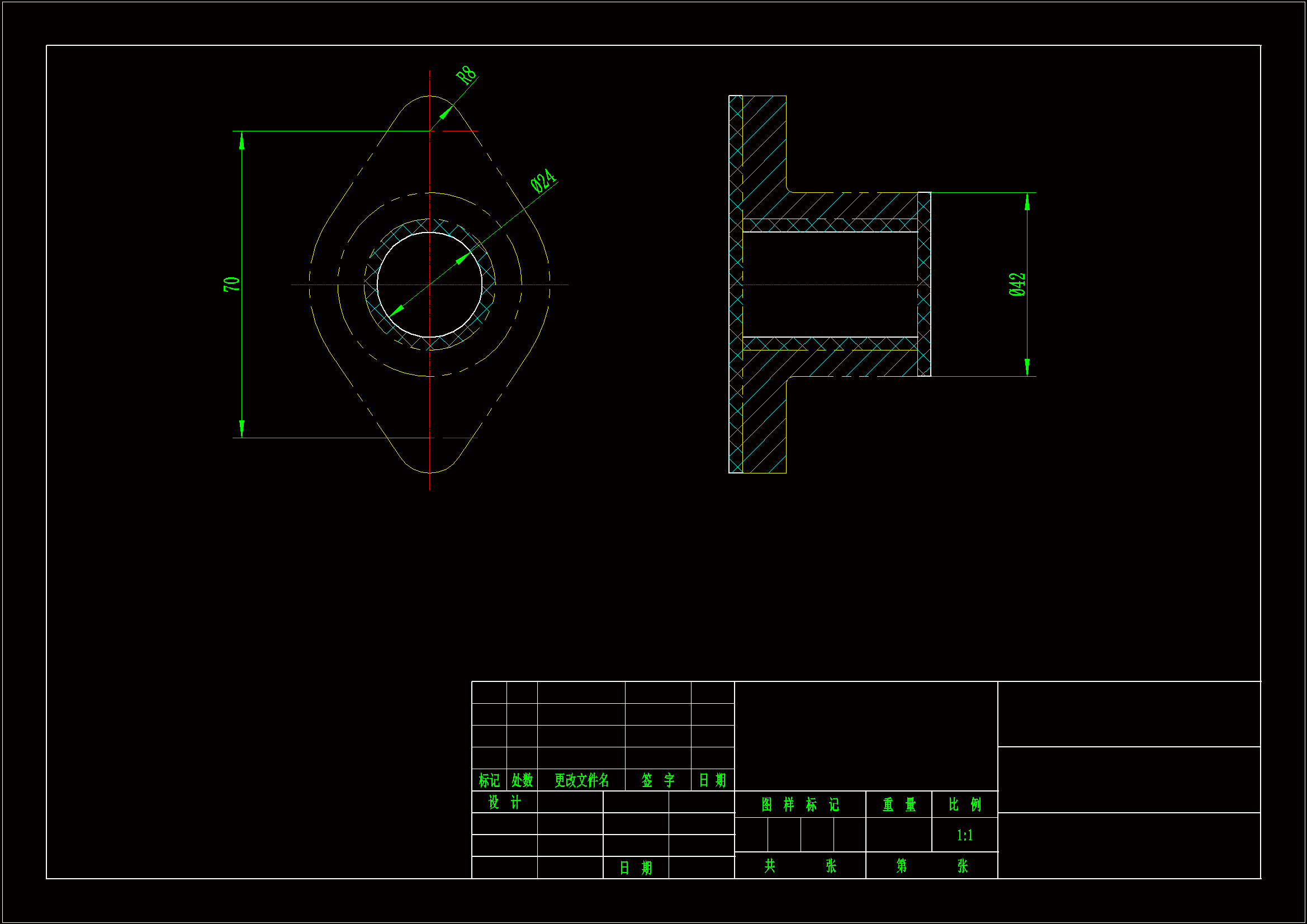Viewport: 1307px width, 924px height.
Task: Click the 共 sheet count label
Action: (x=770, y=866)
